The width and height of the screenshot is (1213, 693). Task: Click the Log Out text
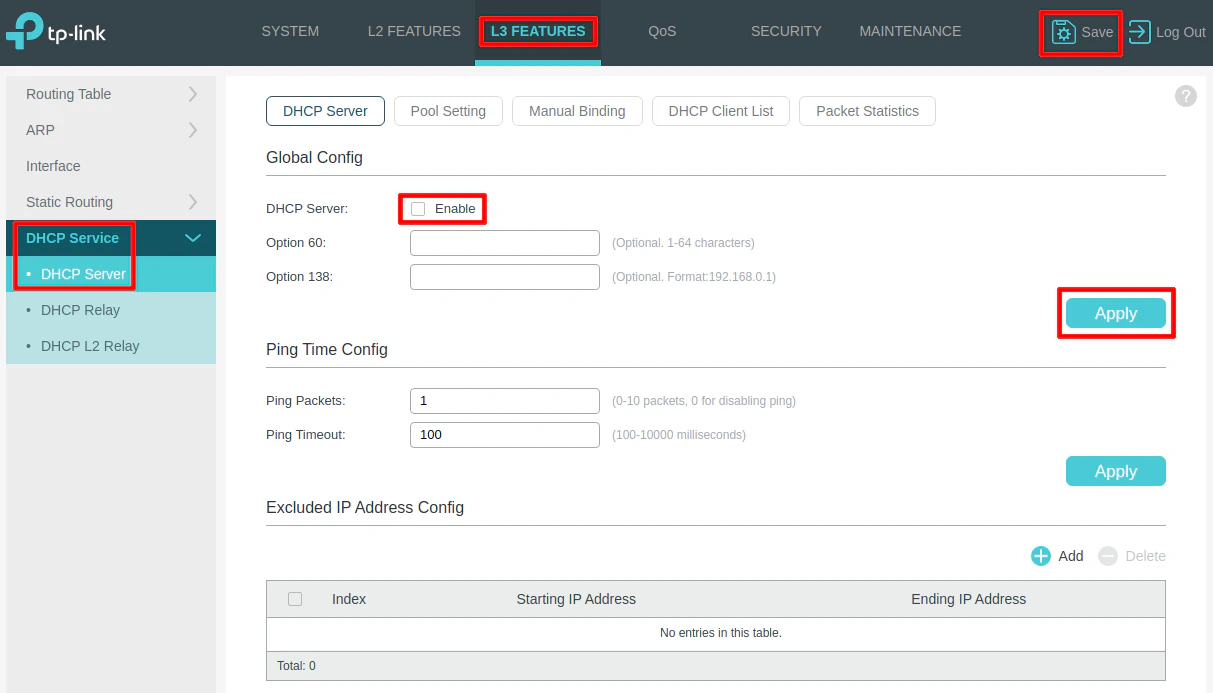pyautogui.click(x=1181, y=32)
